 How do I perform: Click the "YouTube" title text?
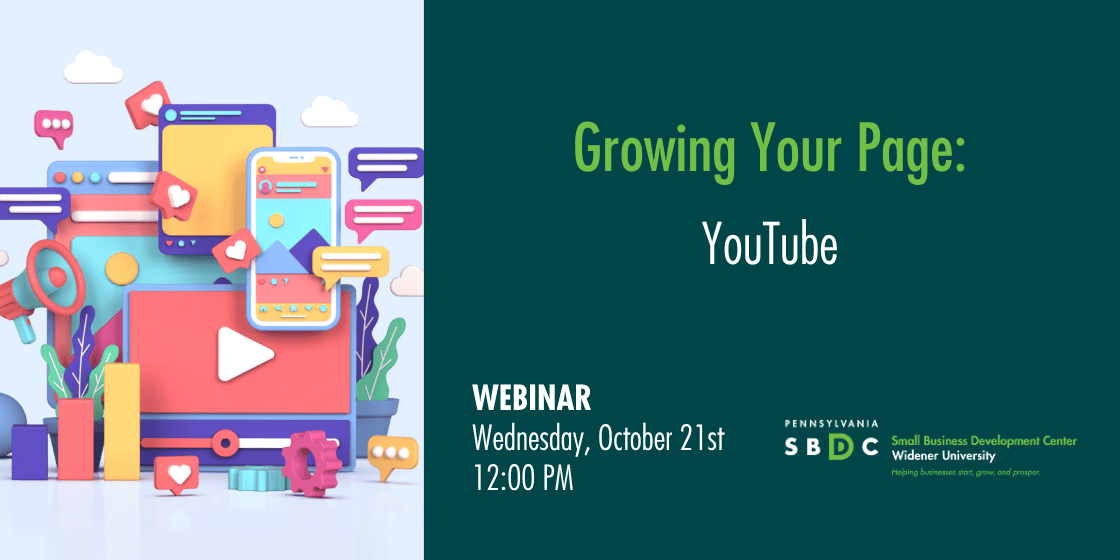771,244
